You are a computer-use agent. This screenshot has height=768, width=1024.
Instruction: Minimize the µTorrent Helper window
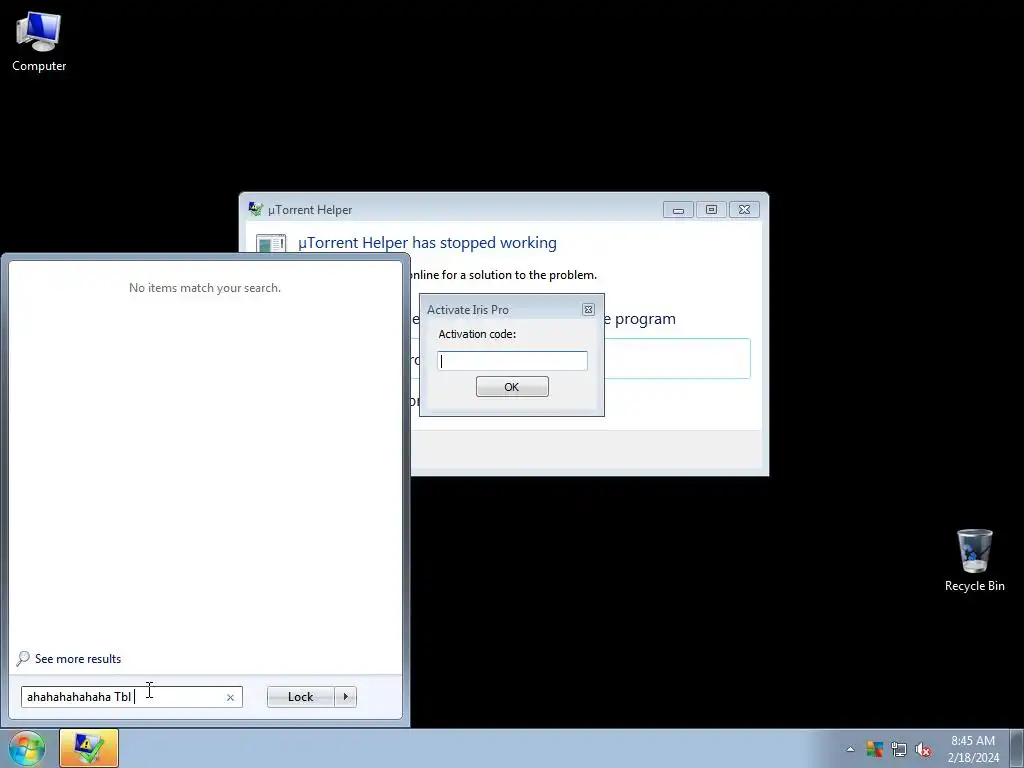[x=678, y=210]
